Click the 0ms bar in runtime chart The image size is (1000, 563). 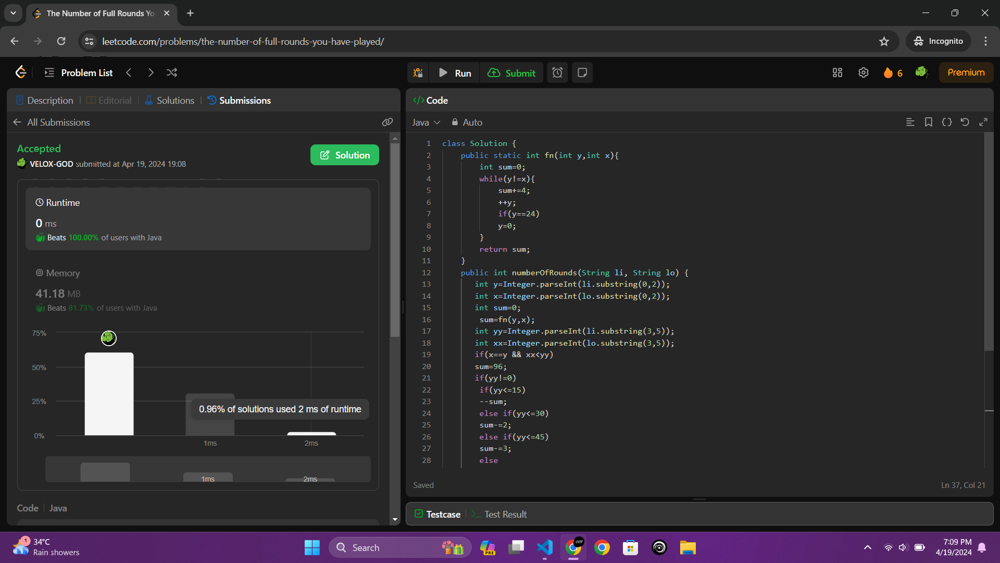tap(109, 394)
